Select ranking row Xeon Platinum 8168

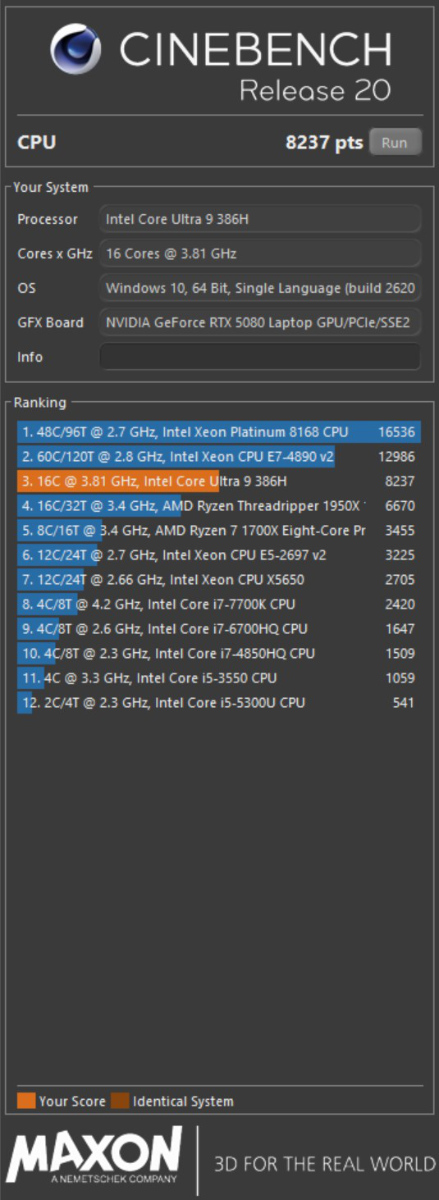(x=219, y=432)
